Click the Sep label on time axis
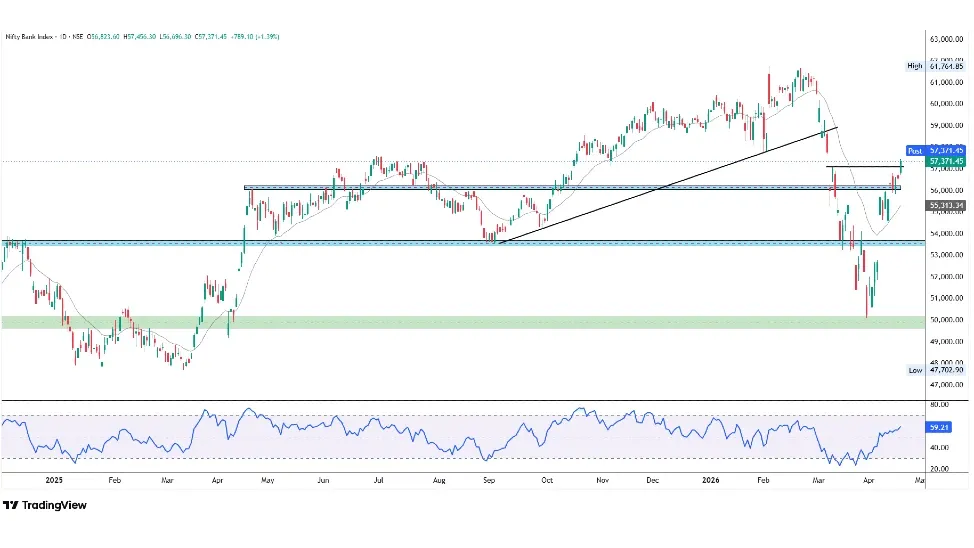The height and width of the screenshot is (548, 974). (489, 480)
